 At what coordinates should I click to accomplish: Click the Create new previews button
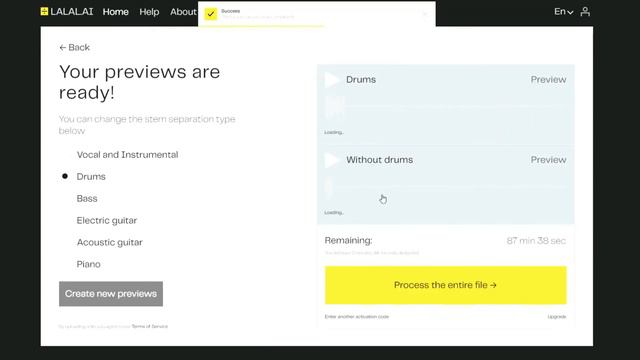[111, 294]
